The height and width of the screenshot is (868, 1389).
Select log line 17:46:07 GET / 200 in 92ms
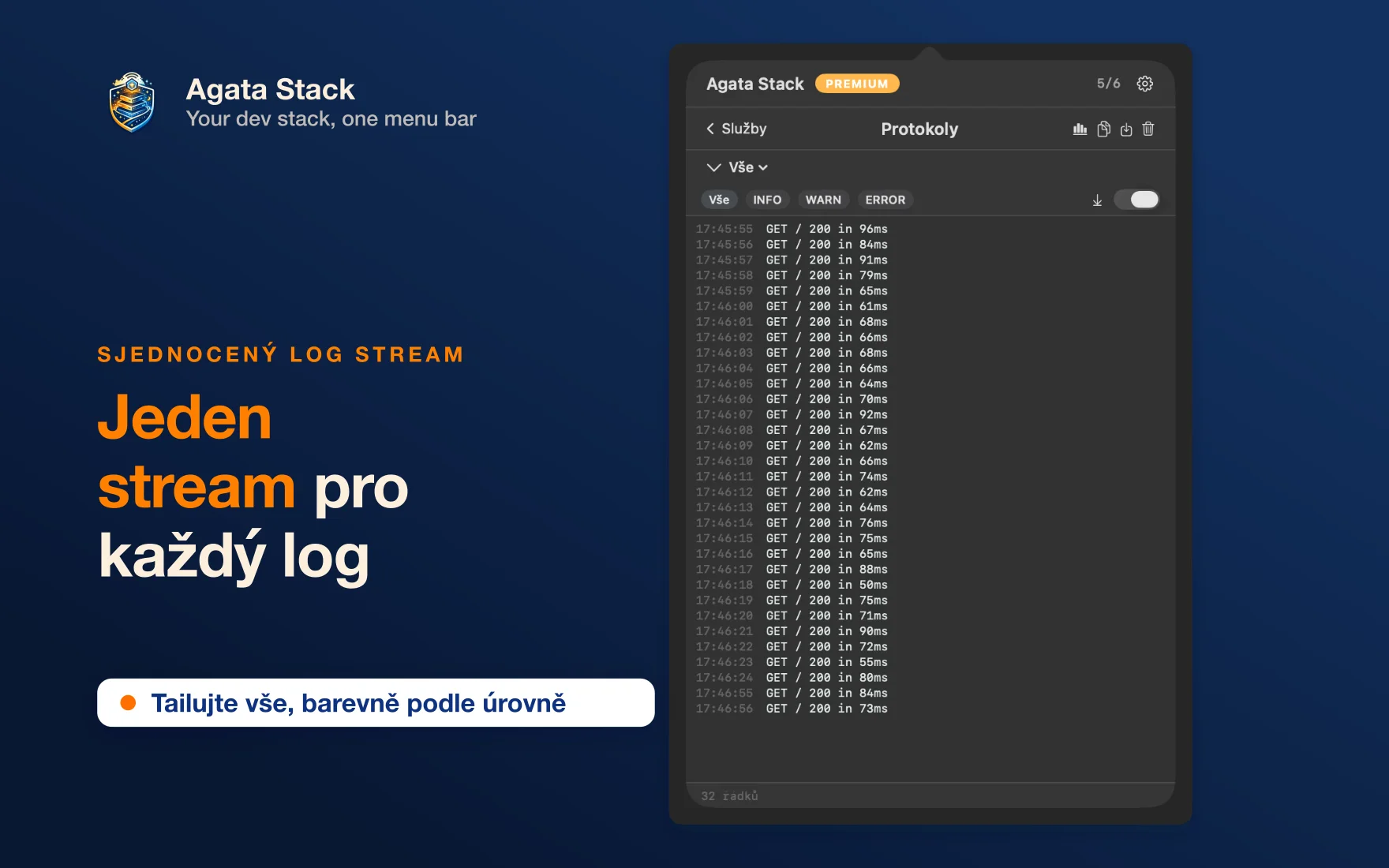click(792, 414)
